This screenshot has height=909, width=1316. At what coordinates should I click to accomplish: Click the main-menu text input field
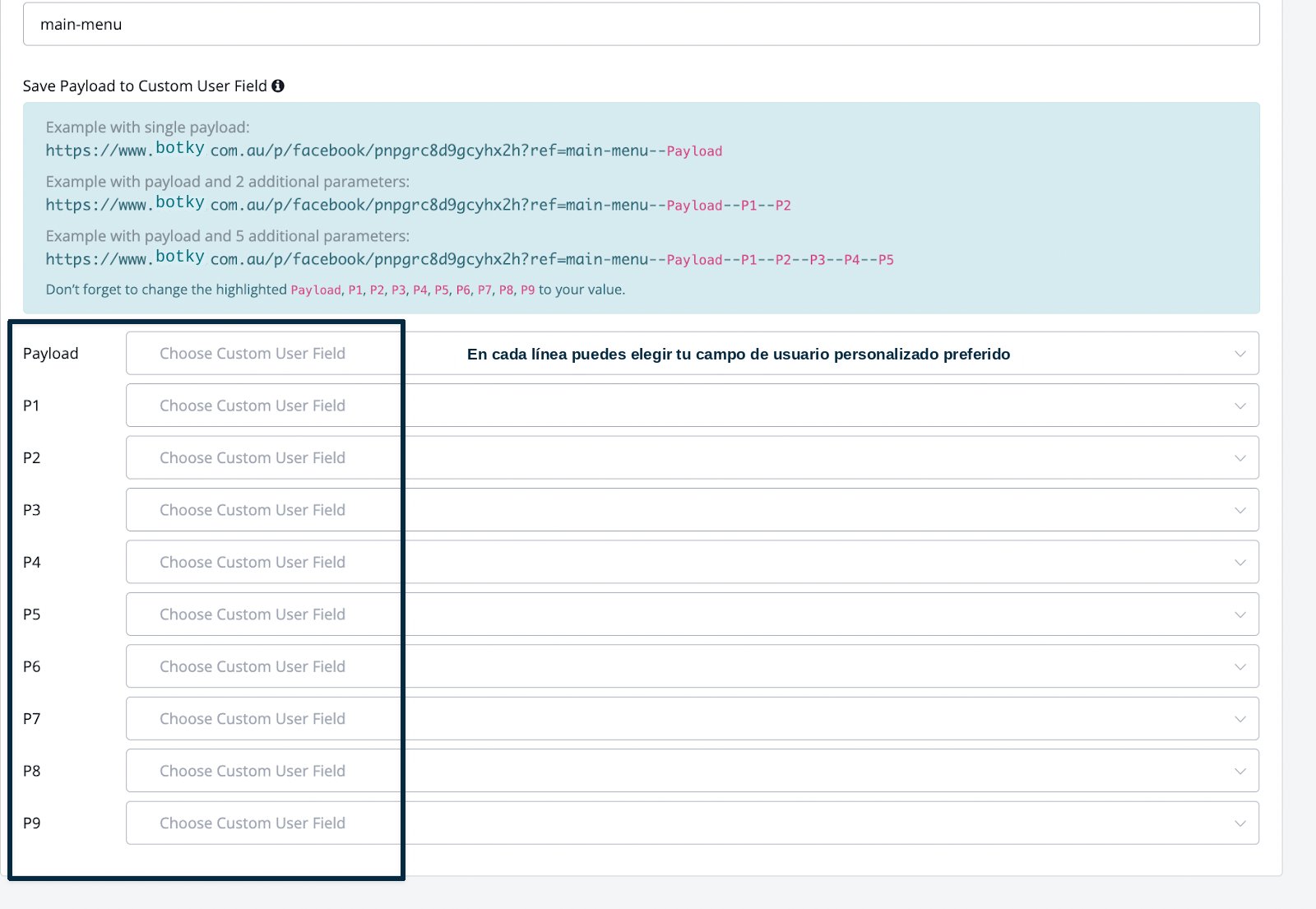tap(642, 24)
